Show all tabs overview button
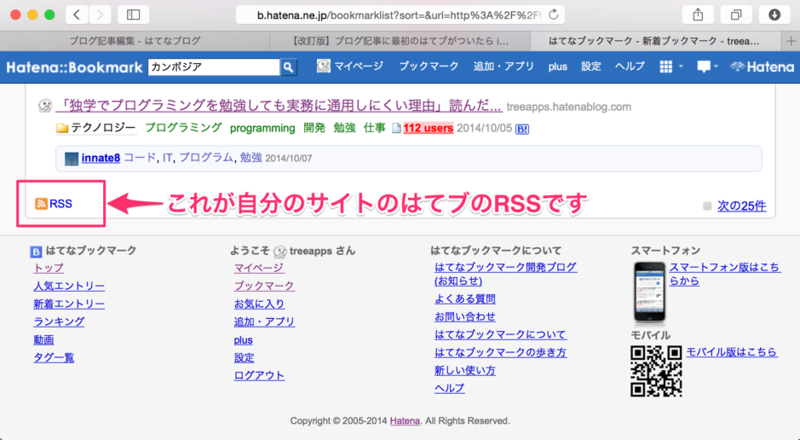This screenshot has width=800, height=440. click(736, 15)
